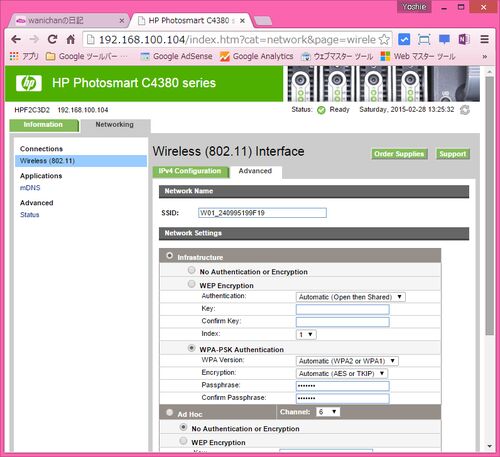Click the WEP Confirm Key field
This screenshot has height=457, width=500.
point(343,322)
